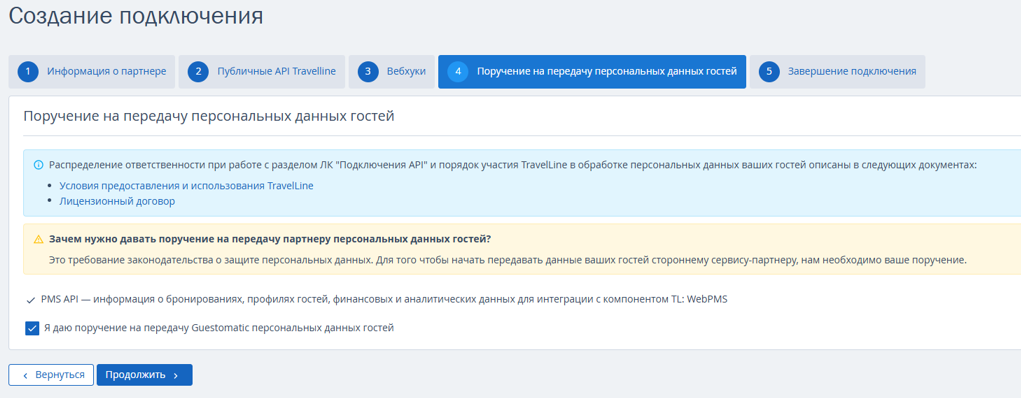The image size is (1021, 398).
Task: Open 'Завершение подключения' step tab
Action: (x=837, y=72)
